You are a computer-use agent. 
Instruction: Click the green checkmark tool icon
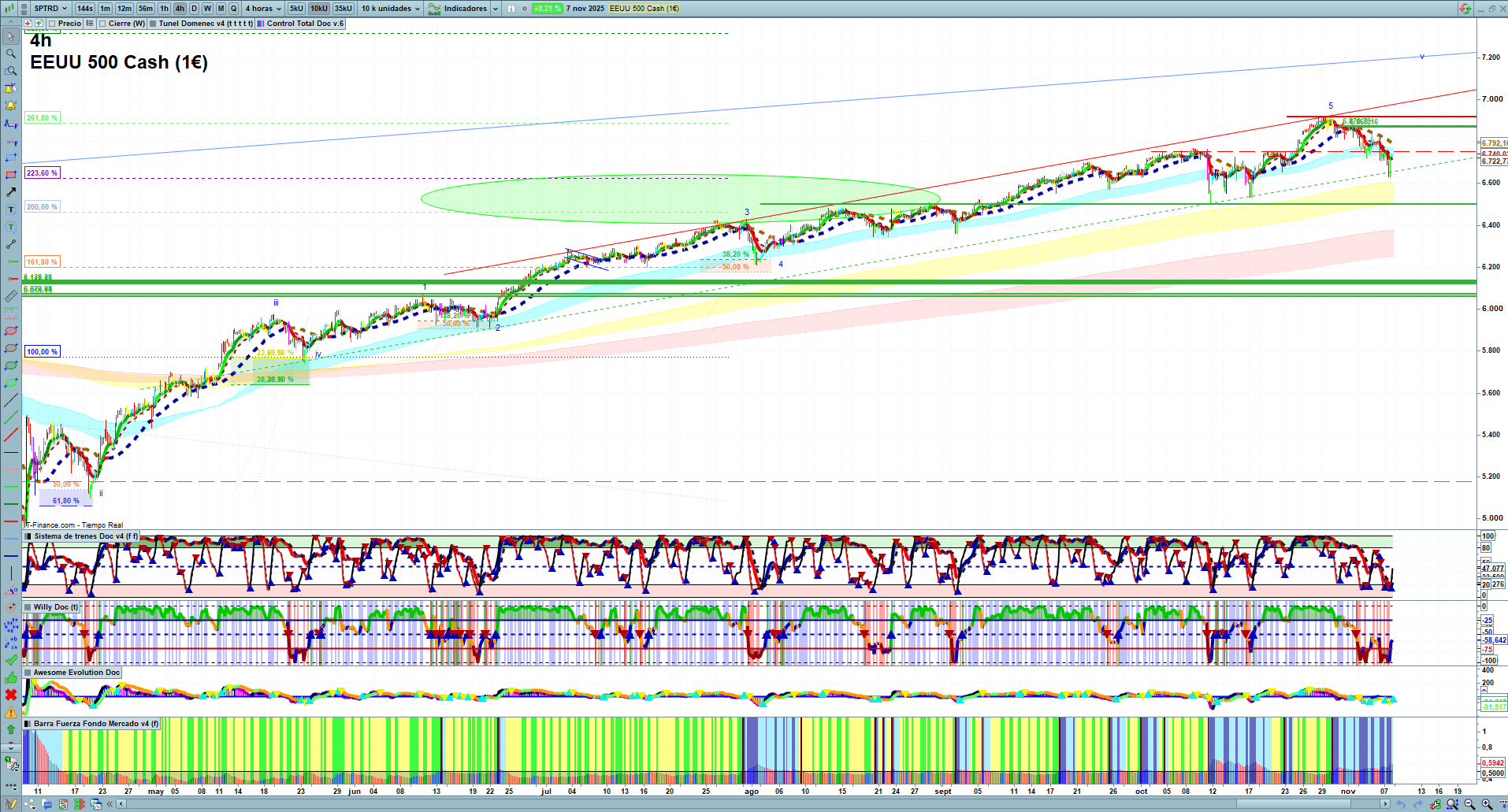[11, 660]
